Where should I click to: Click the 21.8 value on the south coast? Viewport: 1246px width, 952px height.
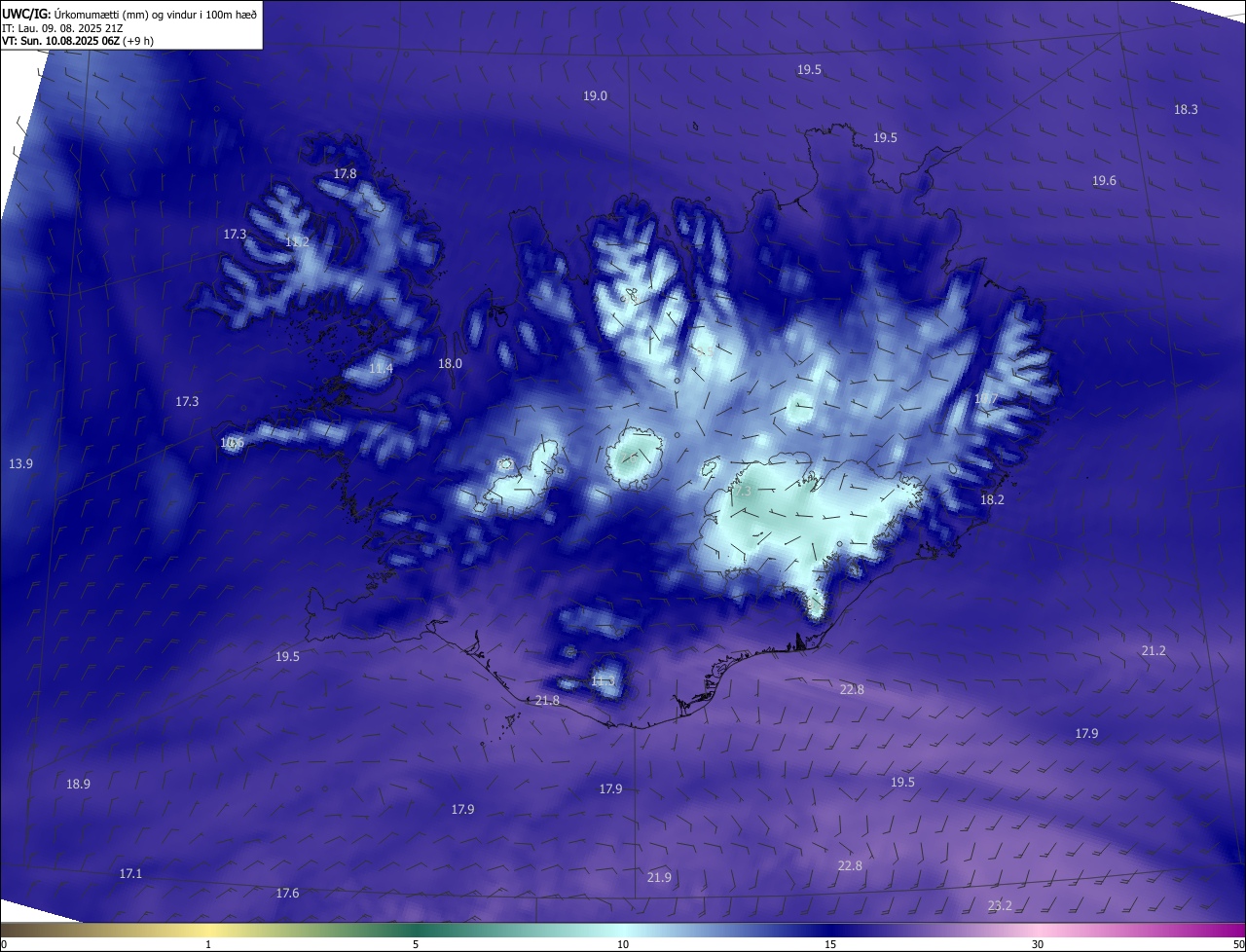pyautogui.click(x=547, y=702)
